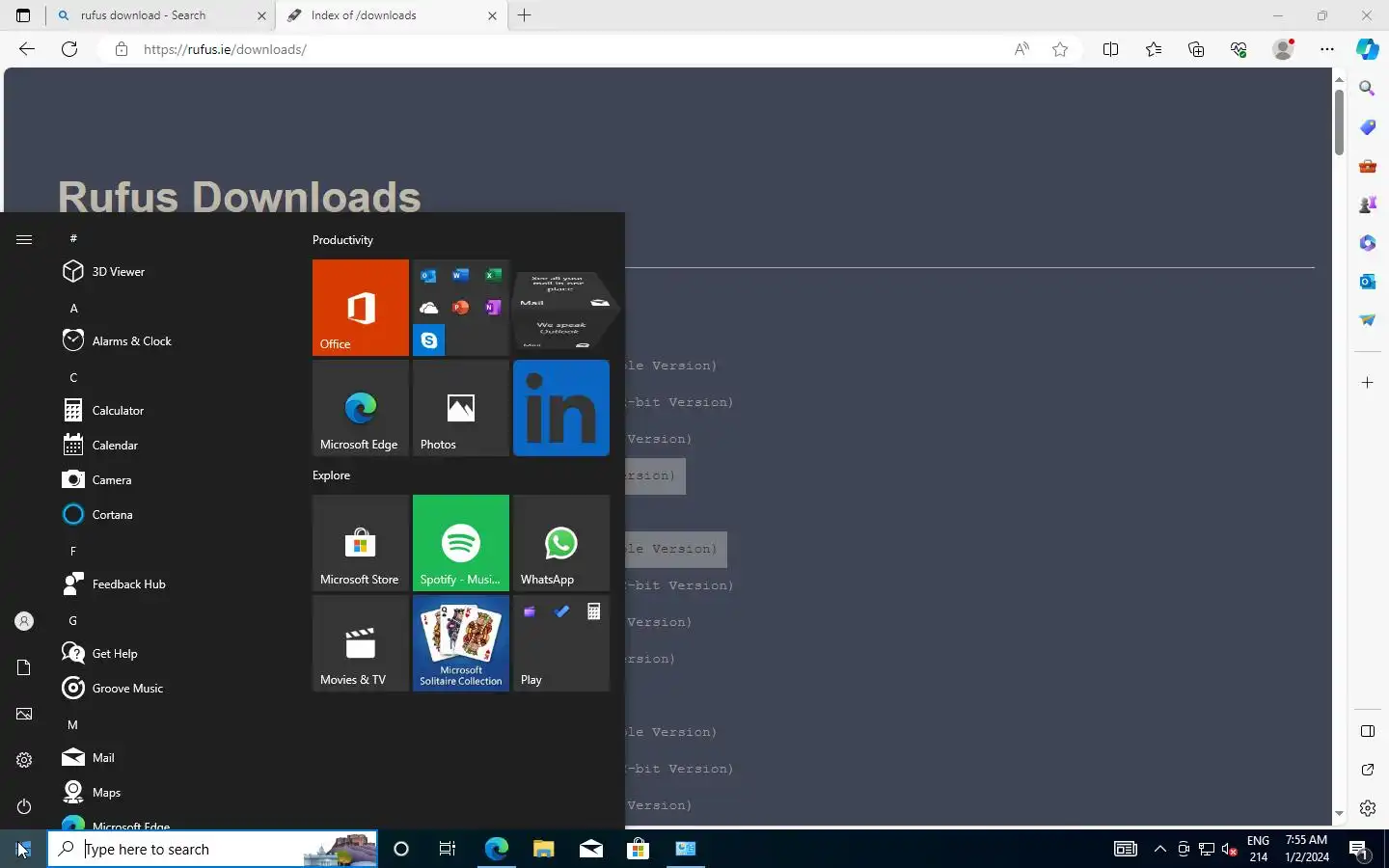Click the small Outlook icon tile
Image resolution: width=1389 pixels, height=868 pixels.
pos(428,276)
